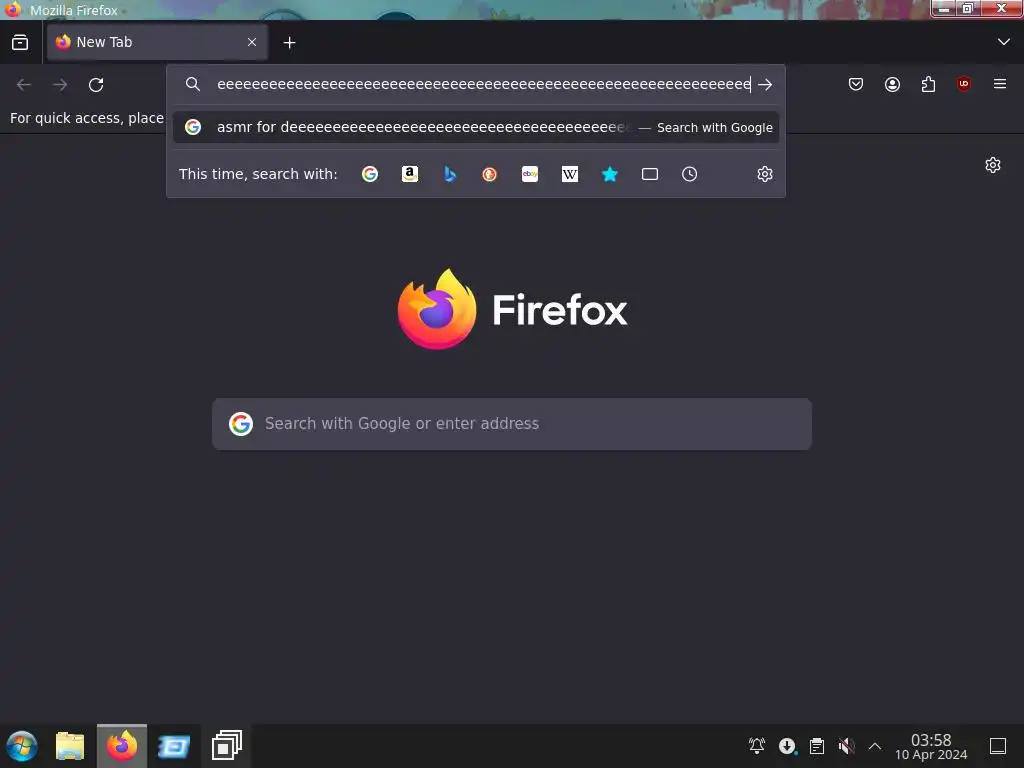Image resolution: width=1024 pixels, height=768 pixels.
Task: Open clipboard tray icon
Action: [817, 746]
